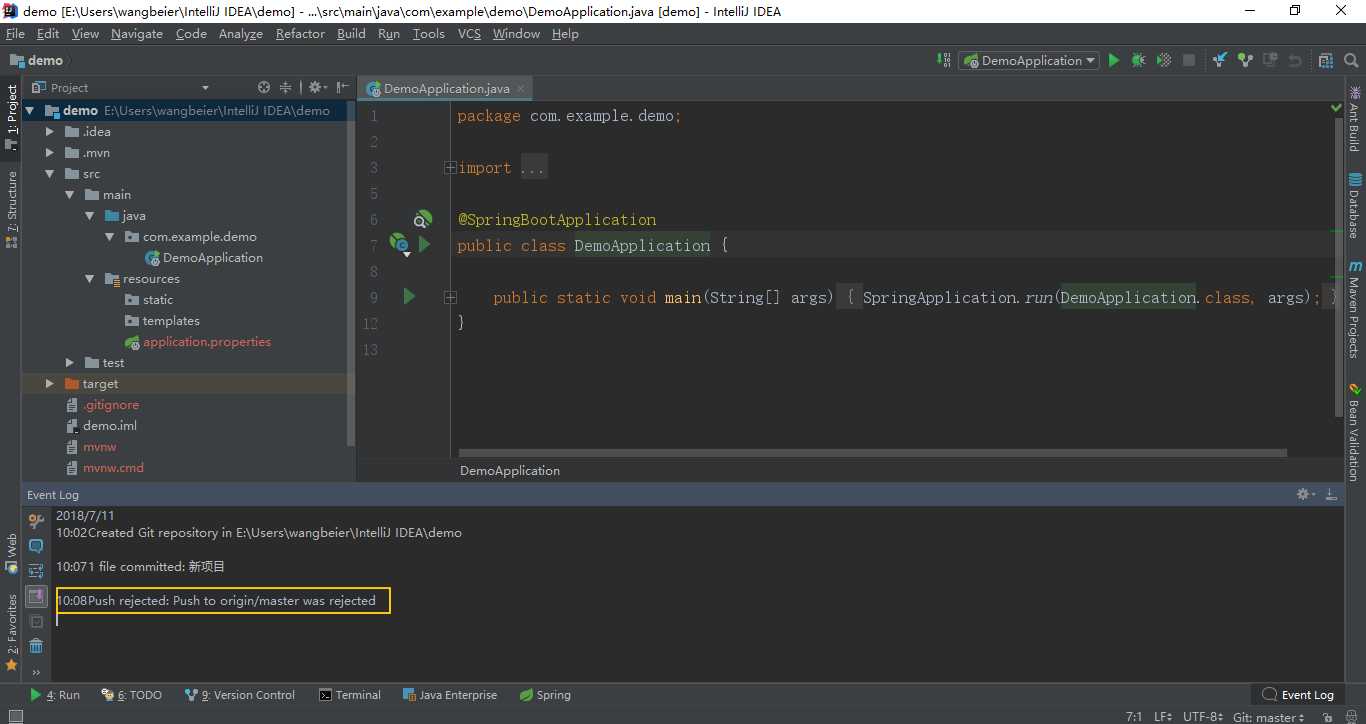Open the Structure side tab
The width and height of the screenshot is (1366, 724).
12,208
